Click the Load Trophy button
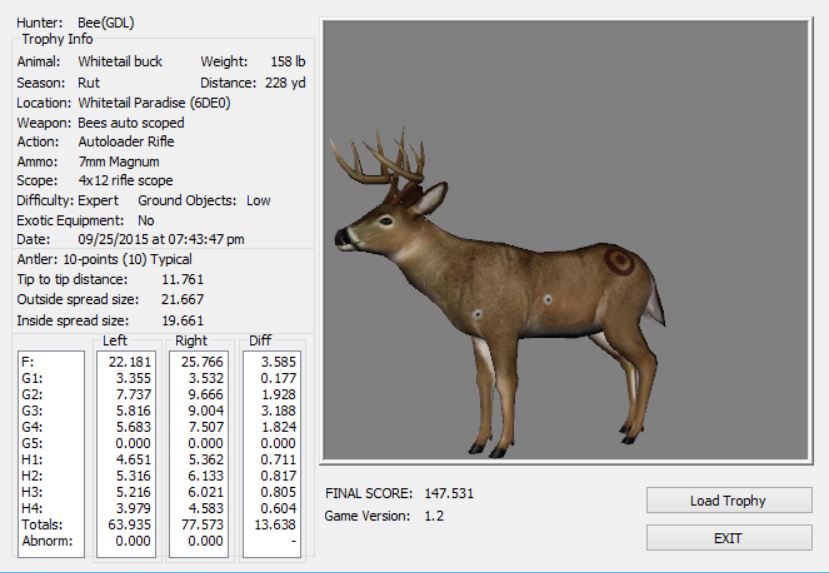This screenshot has height=573, width=829. (x=726, y=501)
